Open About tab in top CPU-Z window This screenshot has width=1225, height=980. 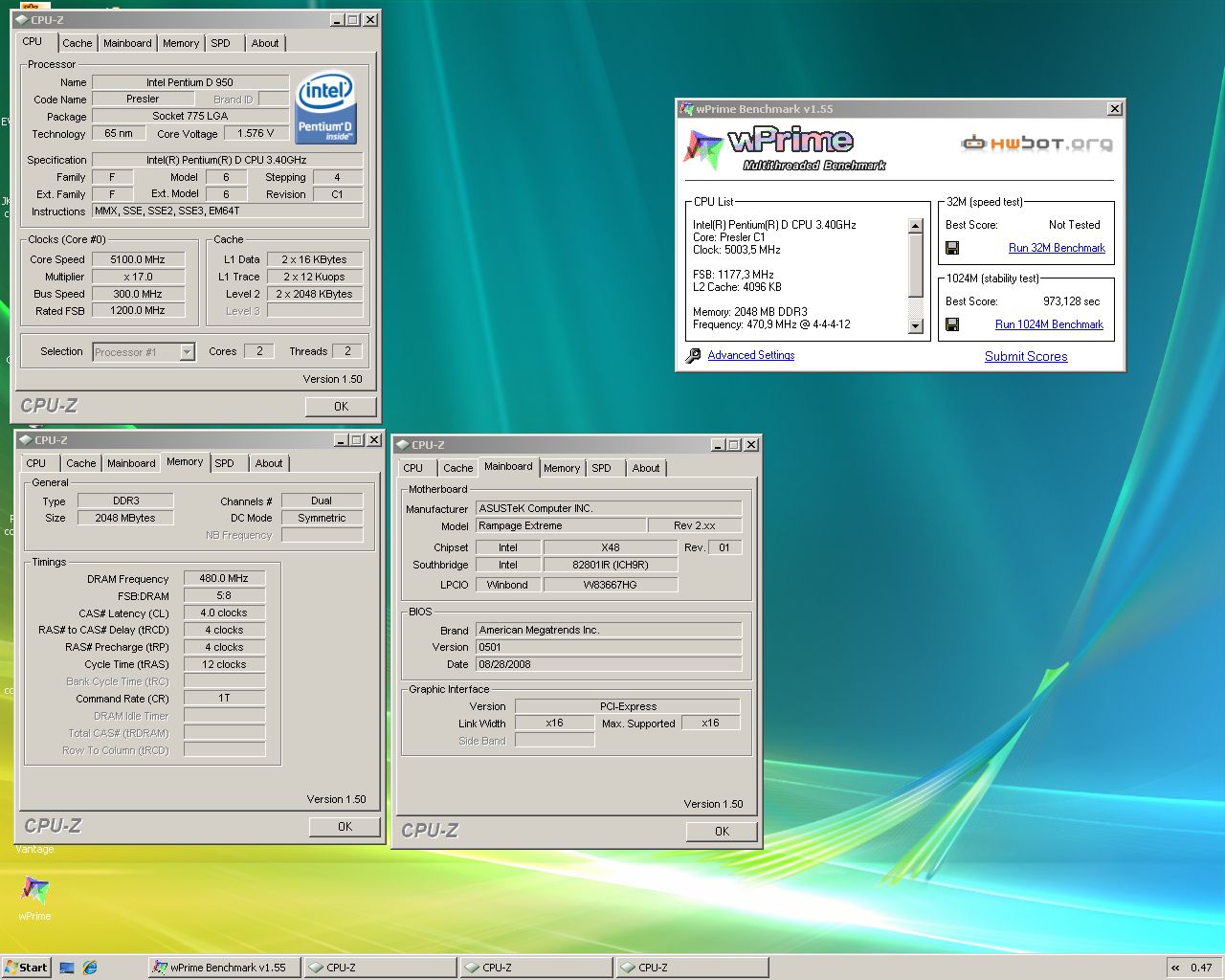[265, 43]
